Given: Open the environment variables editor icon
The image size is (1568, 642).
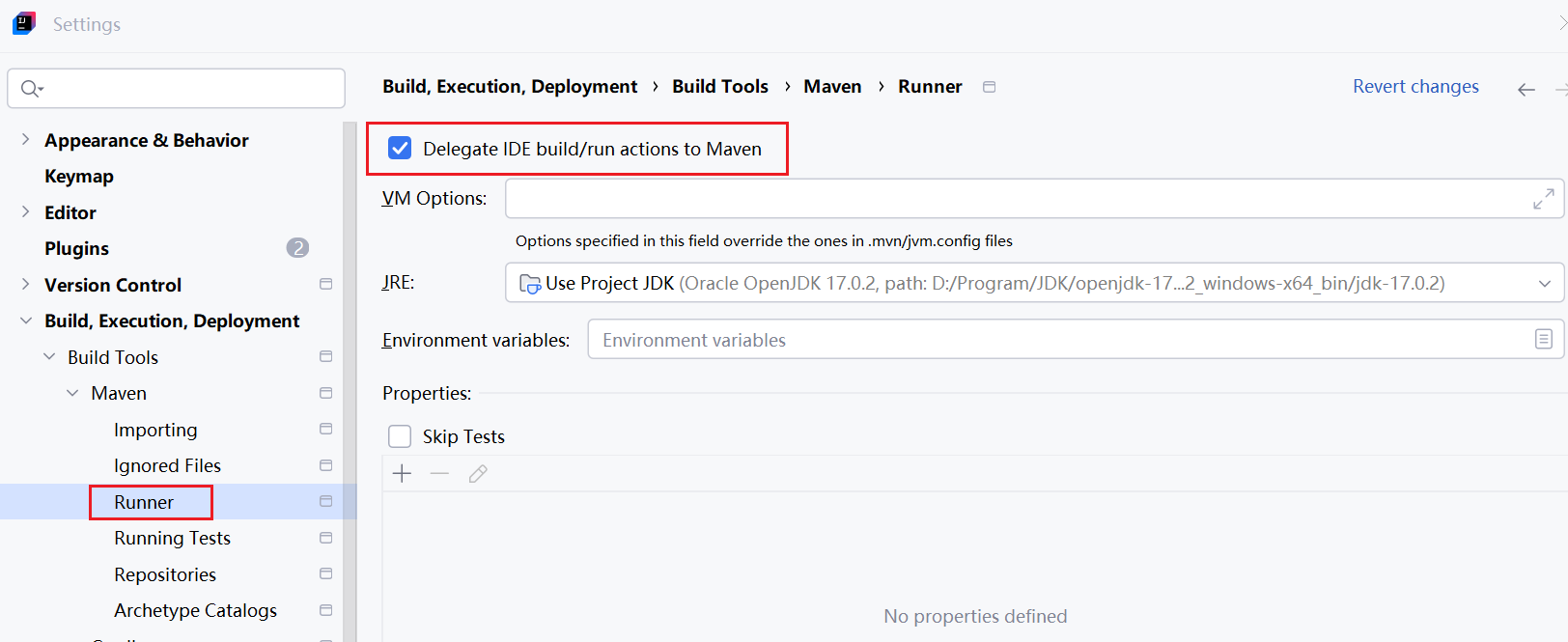Looking at the screenshot, I should coord(1543,340).
